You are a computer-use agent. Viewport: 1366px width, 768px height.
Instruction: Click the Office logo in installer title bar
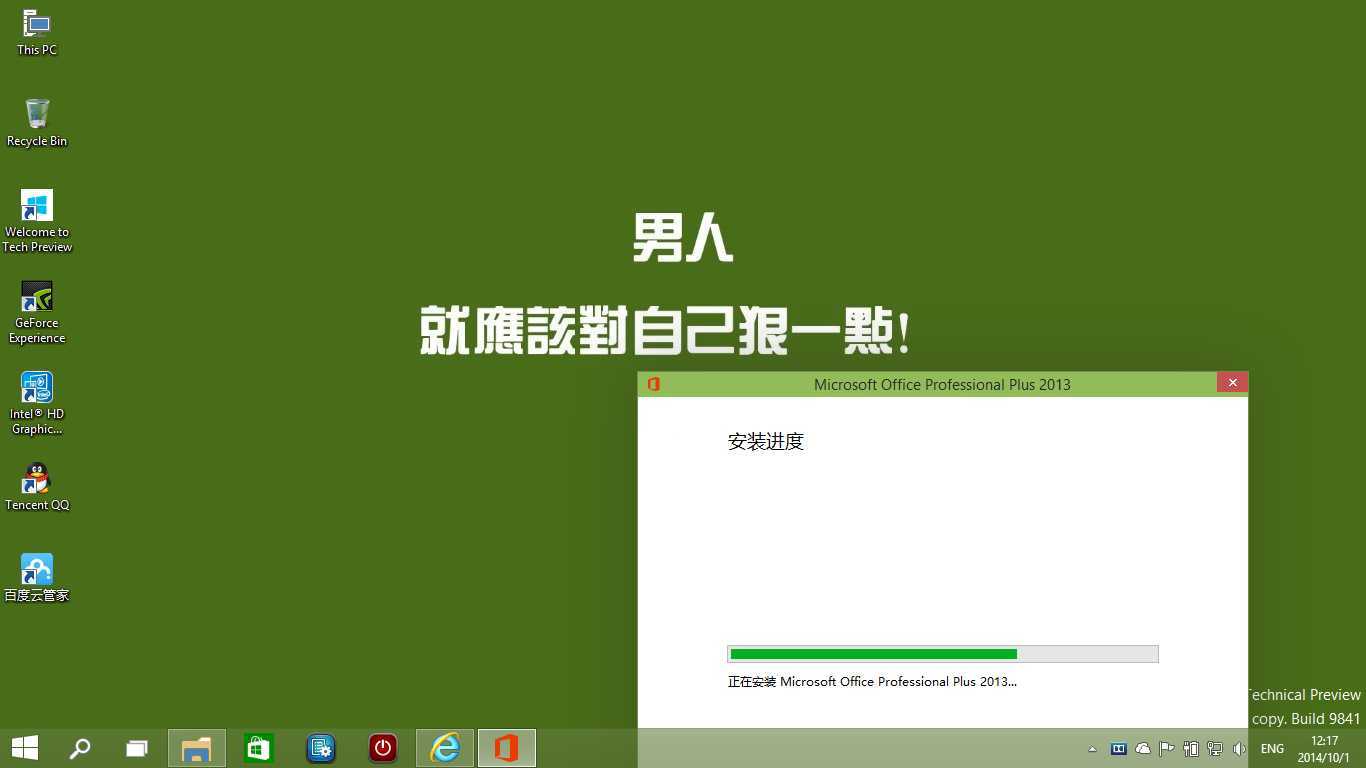pos(653,384)
